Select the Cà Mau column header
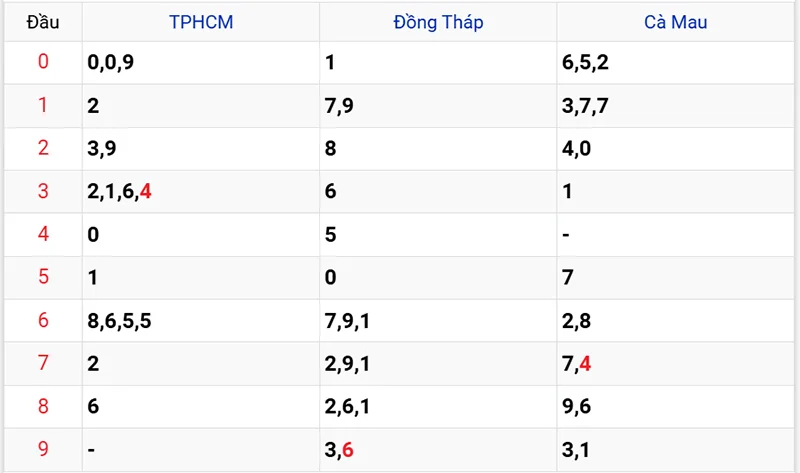Screen dimensions: 800x473 tap(674, 21)
